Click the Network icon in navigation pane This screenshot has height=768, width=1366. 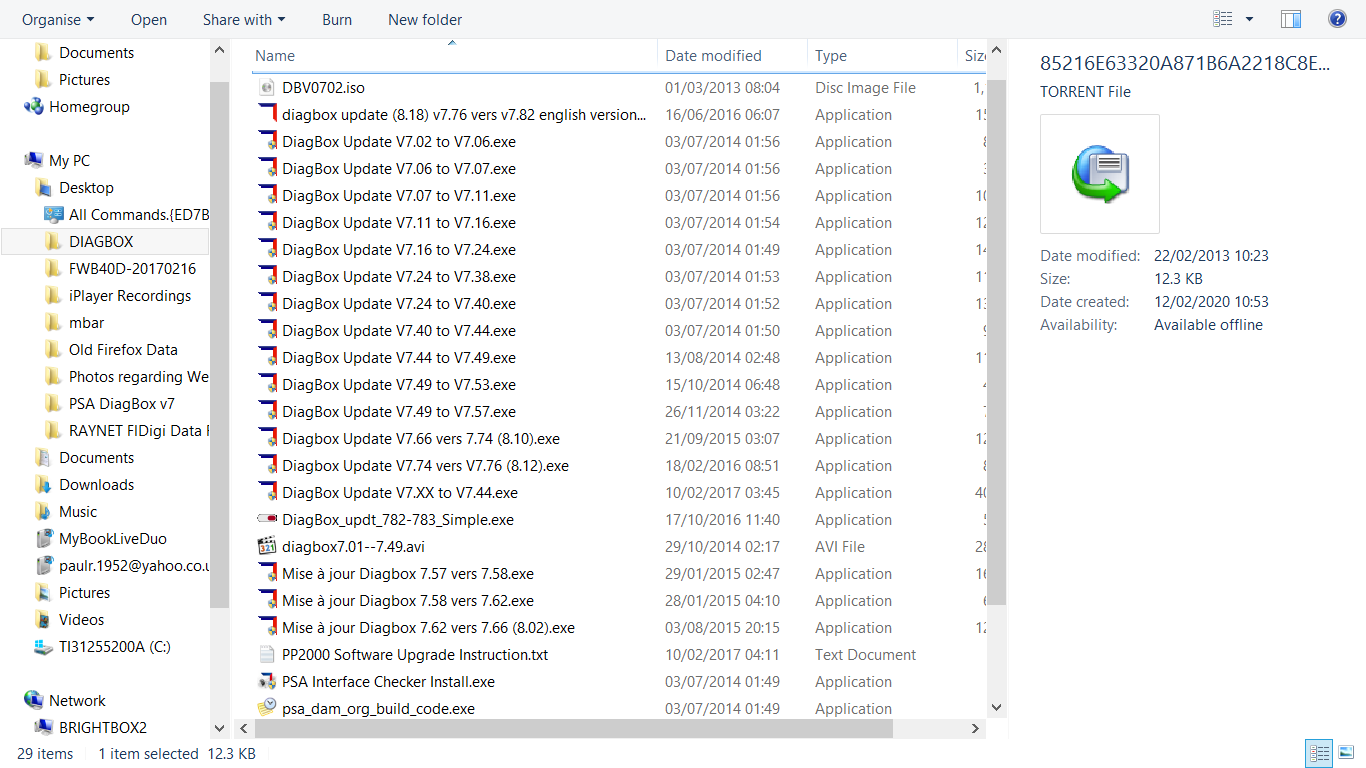point(34,701)
